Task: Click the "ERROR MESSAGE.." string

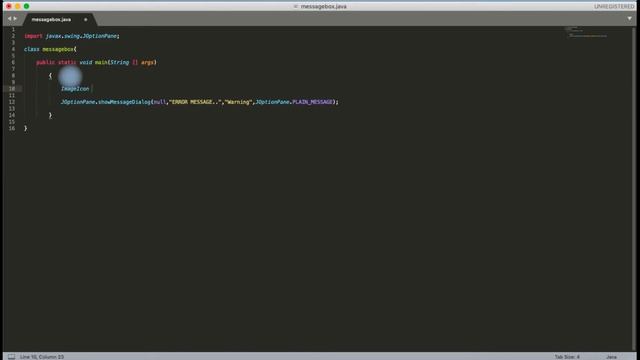Action: (195, 102)
